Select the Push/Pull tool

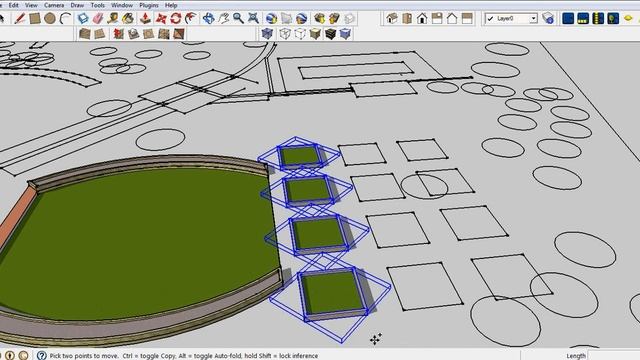point(145,18)
